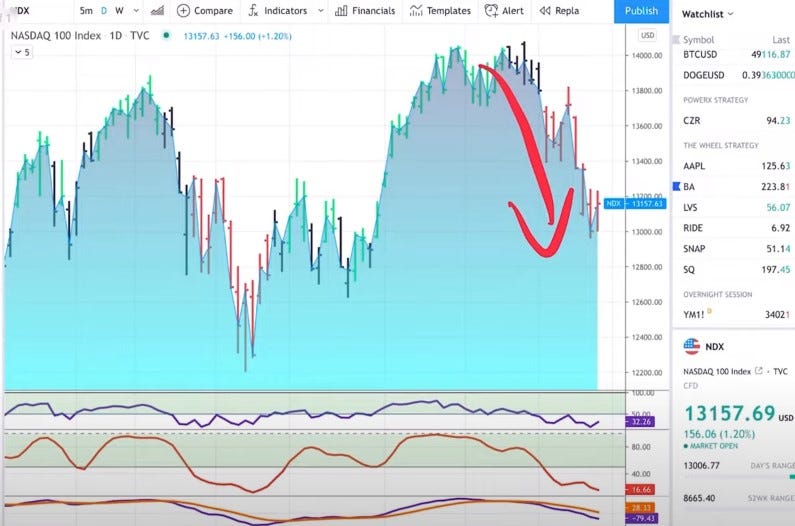Click the orange 28.33 indicator value label
This screenshot has width=795, height=526.
point(641,507)
